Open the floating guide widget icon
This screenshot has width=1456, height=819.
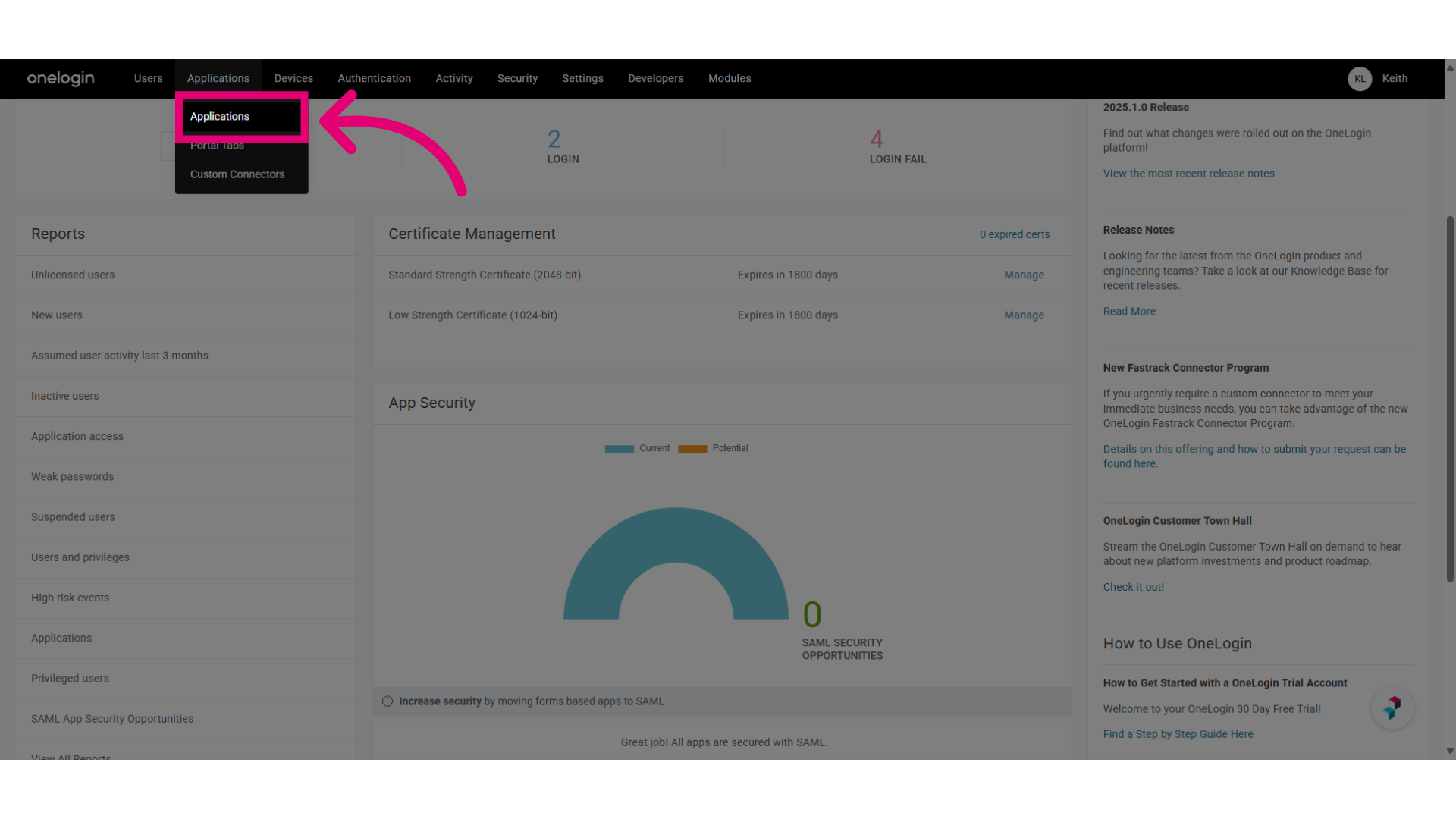[1392, 708]
